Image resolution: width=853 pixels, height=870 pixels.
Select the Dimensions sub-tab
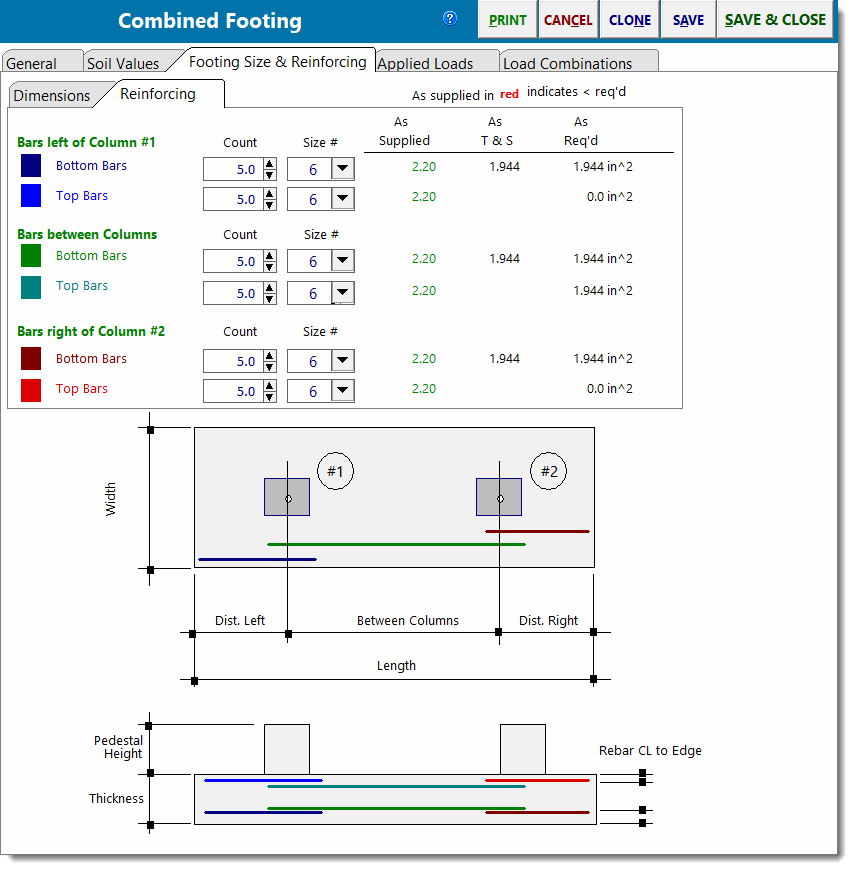pyautogui.click(x=52, y=96)
